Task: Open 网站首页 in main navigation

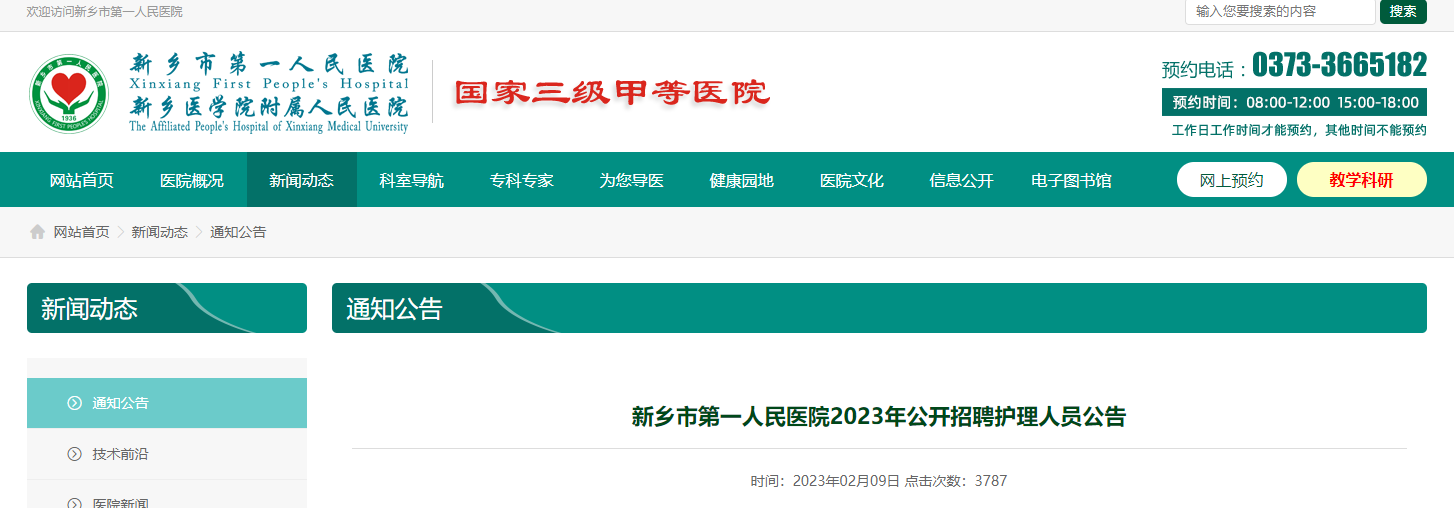Action: coord(82,180)
